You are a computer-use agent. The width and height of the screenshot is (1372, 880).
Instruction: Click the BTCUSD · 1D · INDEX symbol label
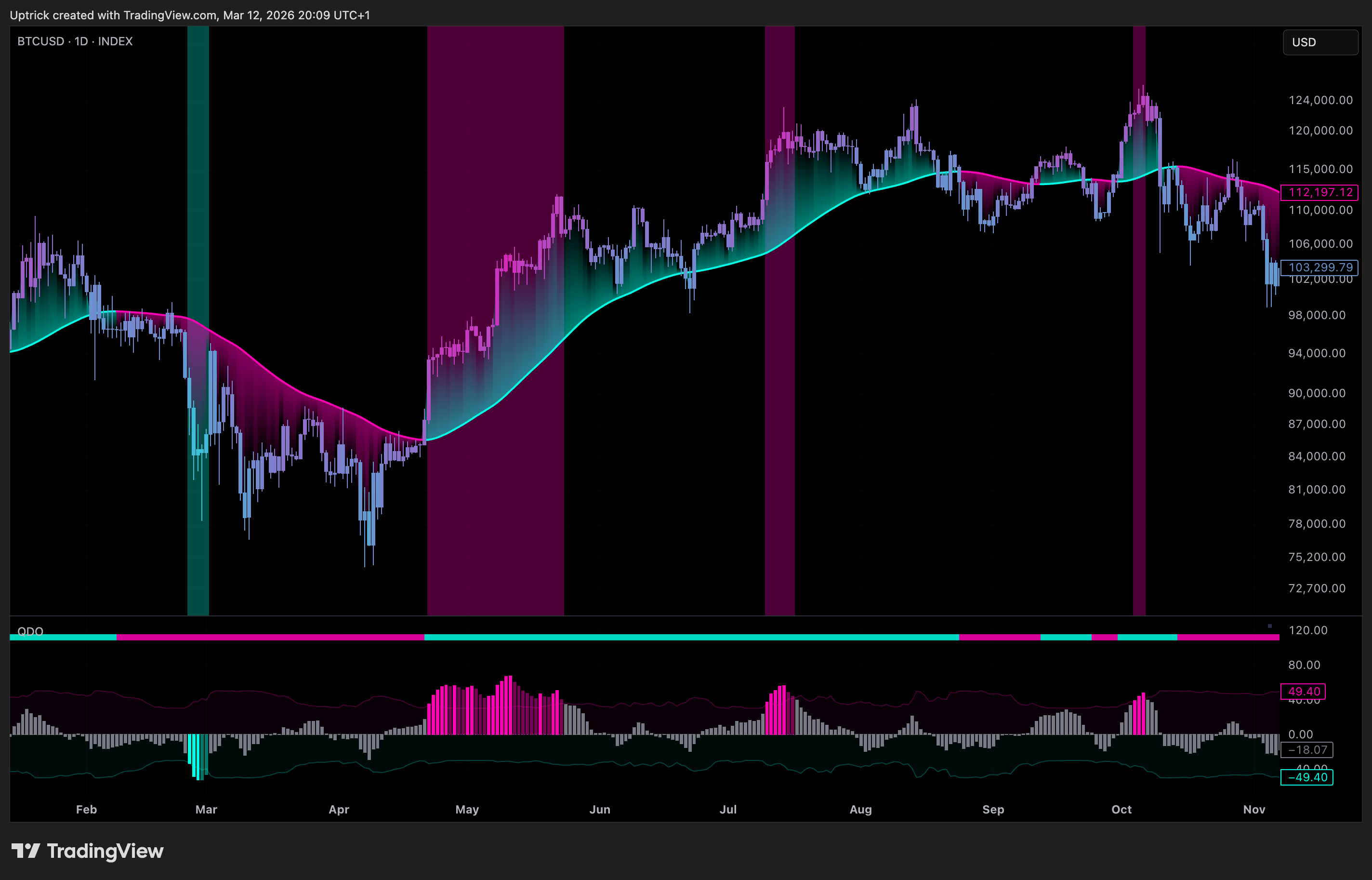pos(75,41)
